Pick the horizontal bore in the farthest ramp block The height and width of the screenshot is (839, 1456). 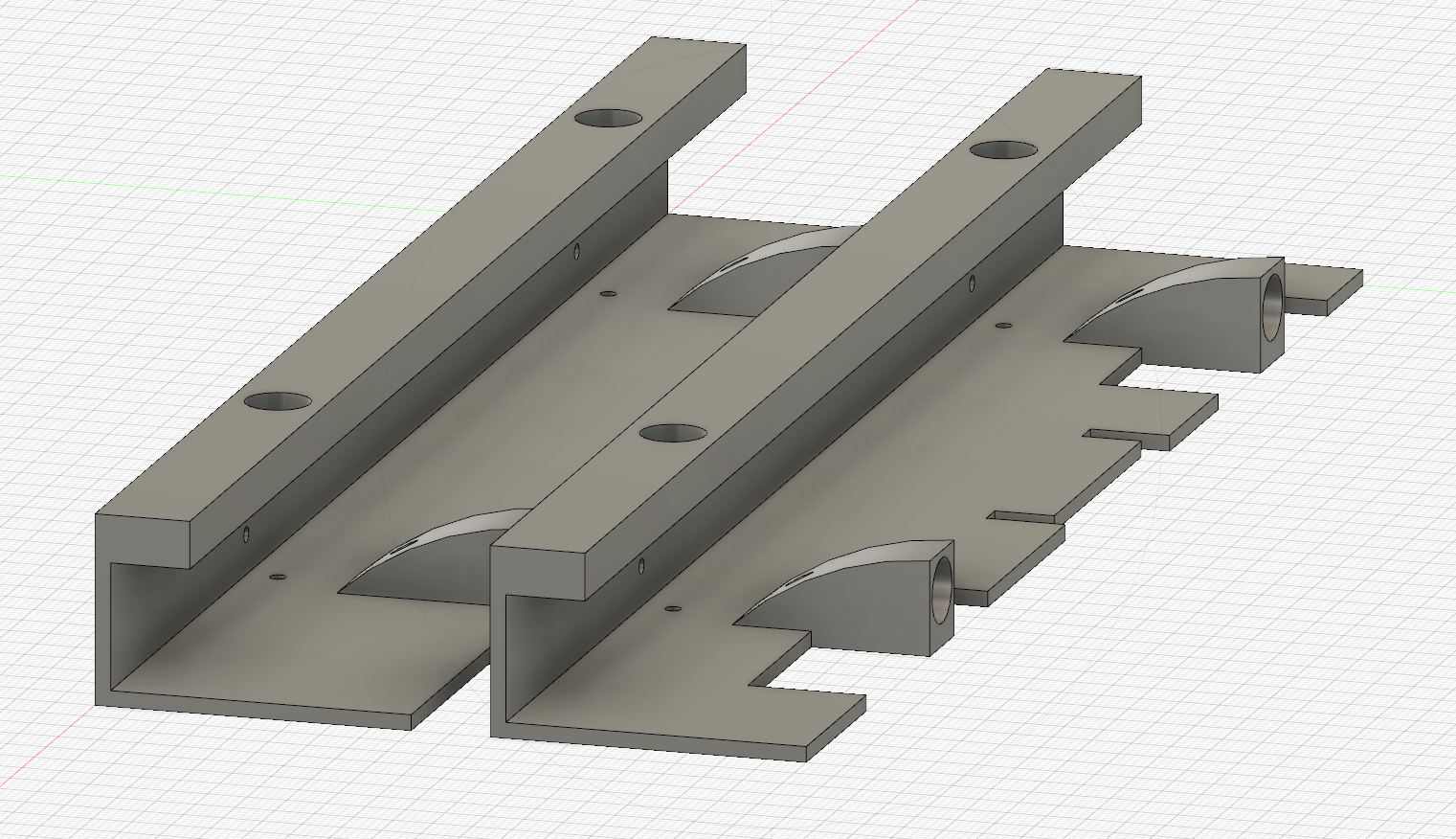click(1271, 306)
